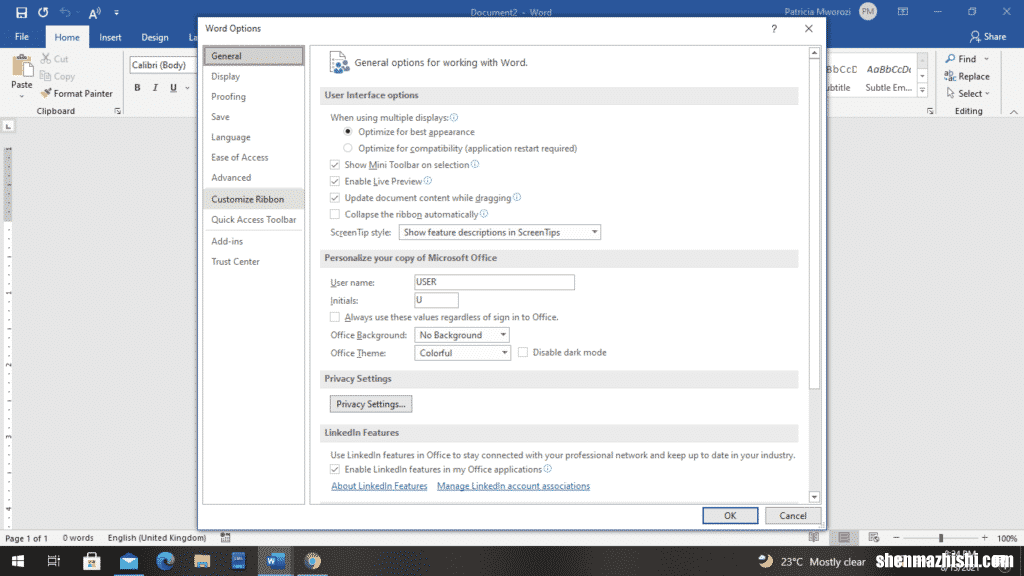Select Display in Word Options sidebar
The image size is (1024, 576).
[253, 76]
